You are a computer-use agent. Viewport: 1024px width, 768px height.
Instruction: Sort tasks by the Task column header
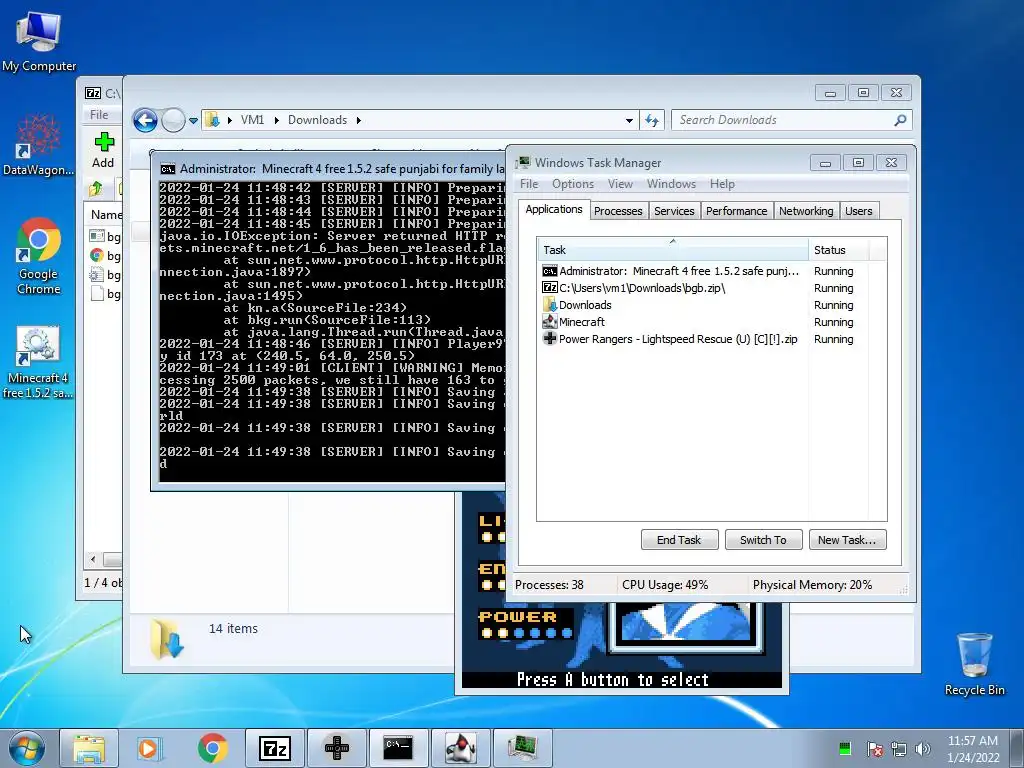pyautogui.click(x=673, y=249)
